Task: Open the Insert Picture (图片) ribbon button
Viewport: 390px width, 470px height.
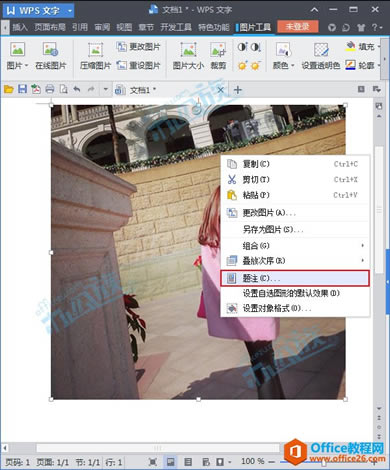Action: 17,56
